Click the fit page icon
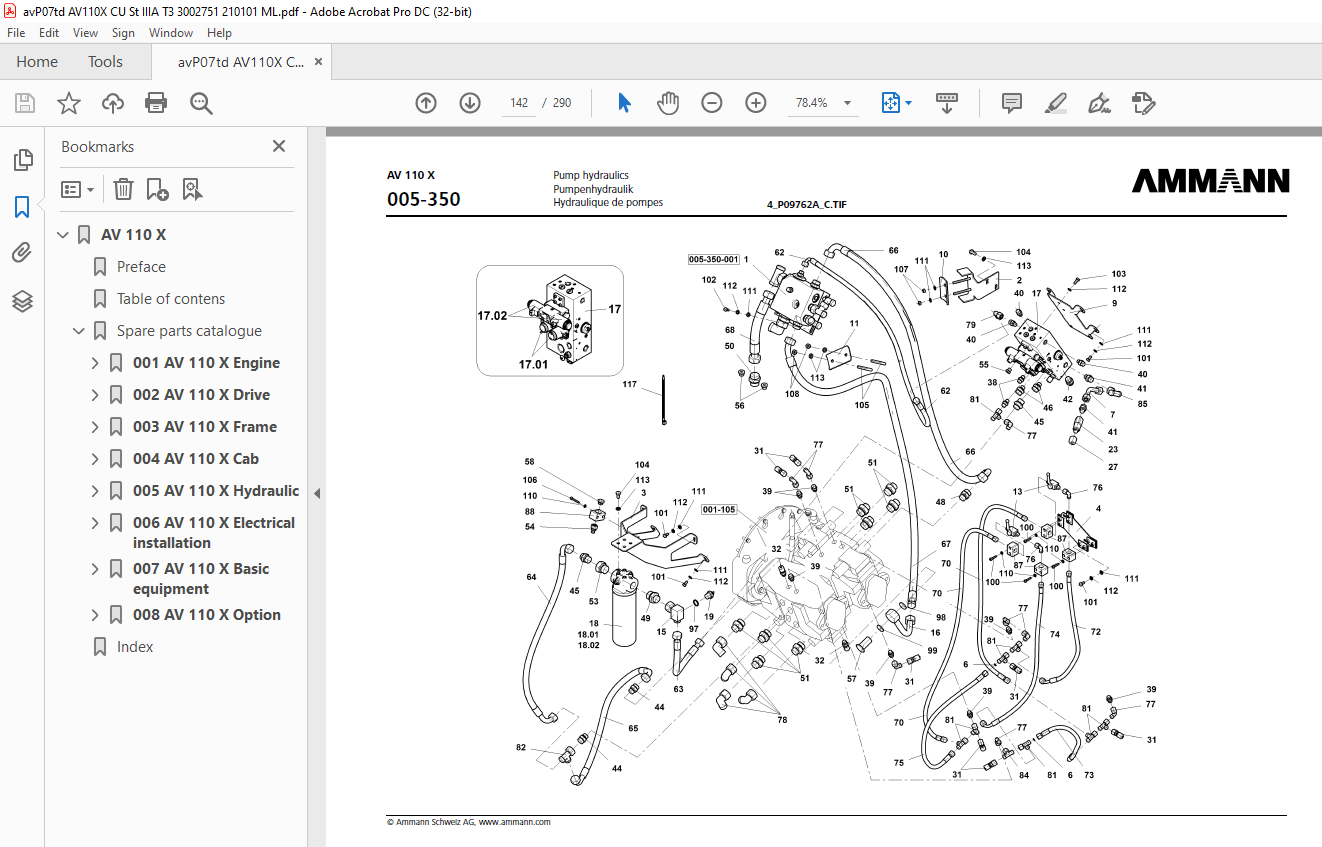This screenshot has height=847, width=1322. point(890,103)
